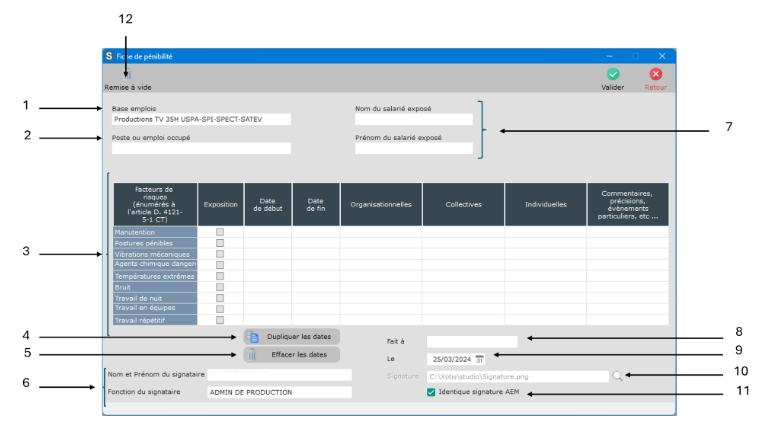This screenshot has height=427, width=763.
Task: Click the Valider green check icon
Action: coord(612,74)
